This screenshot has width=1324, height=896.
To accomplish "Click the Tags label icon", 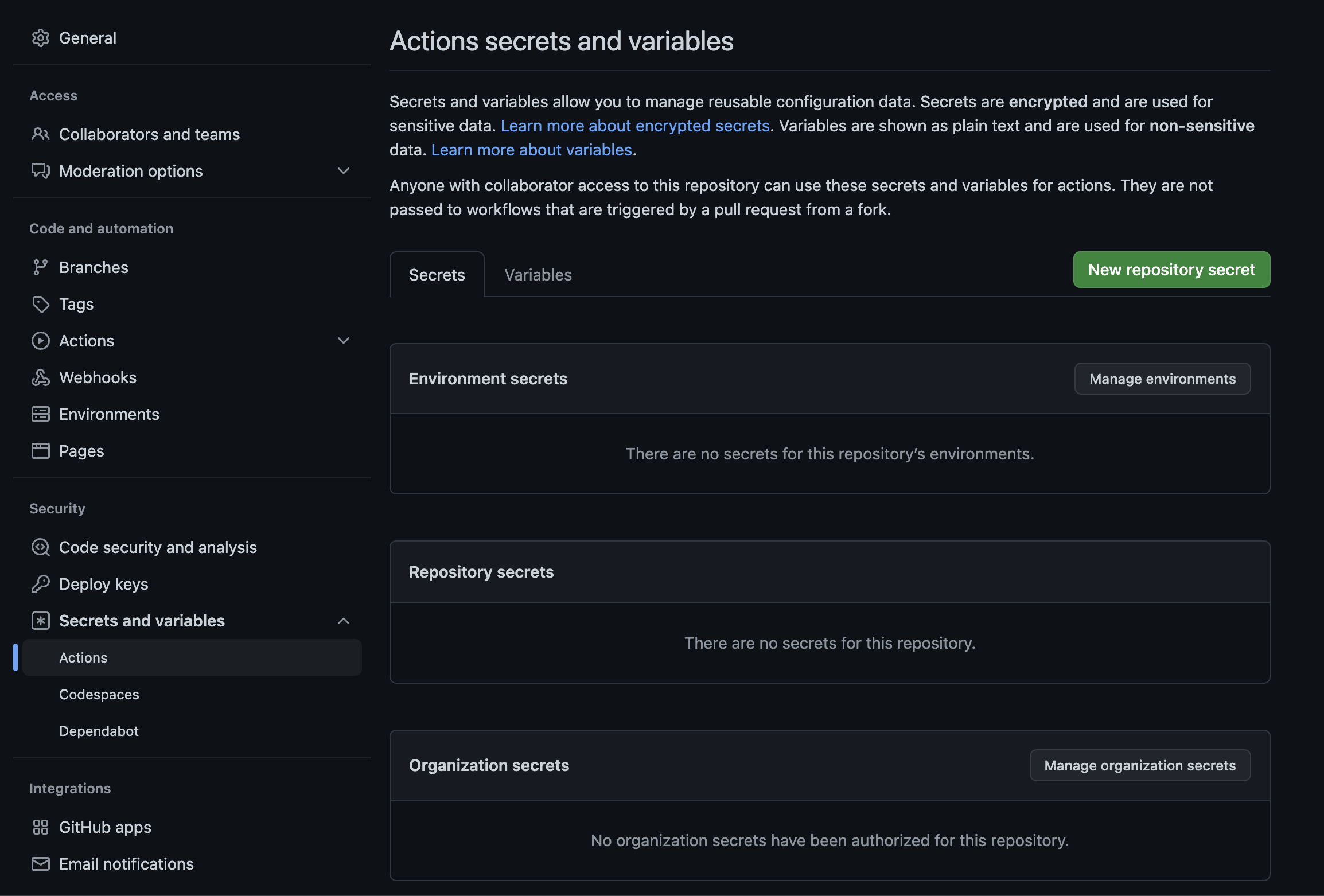I will 40,304.
